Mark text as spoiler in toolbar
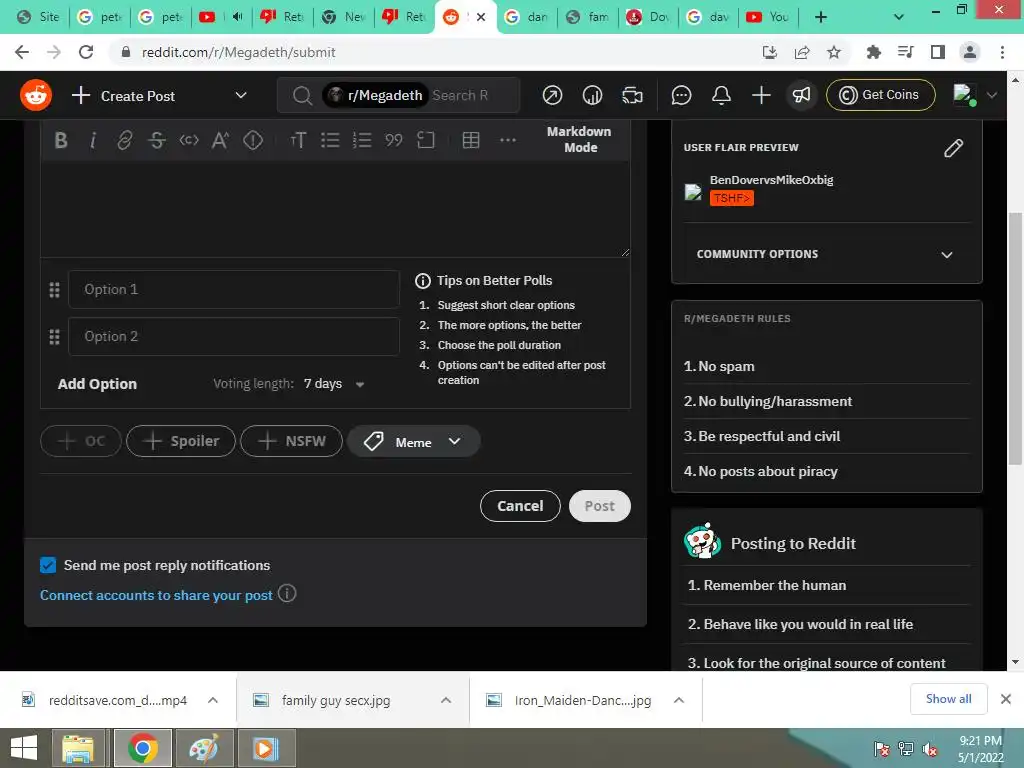 [x=253, y=140]
